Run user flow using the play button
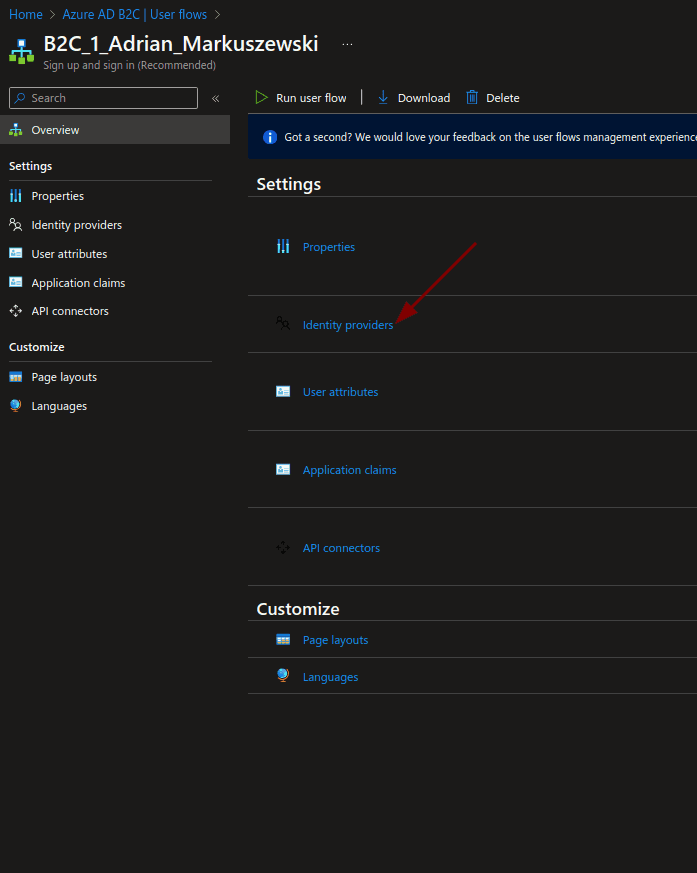The width and height of the screenshot is (697, 873). pos(262,97)
